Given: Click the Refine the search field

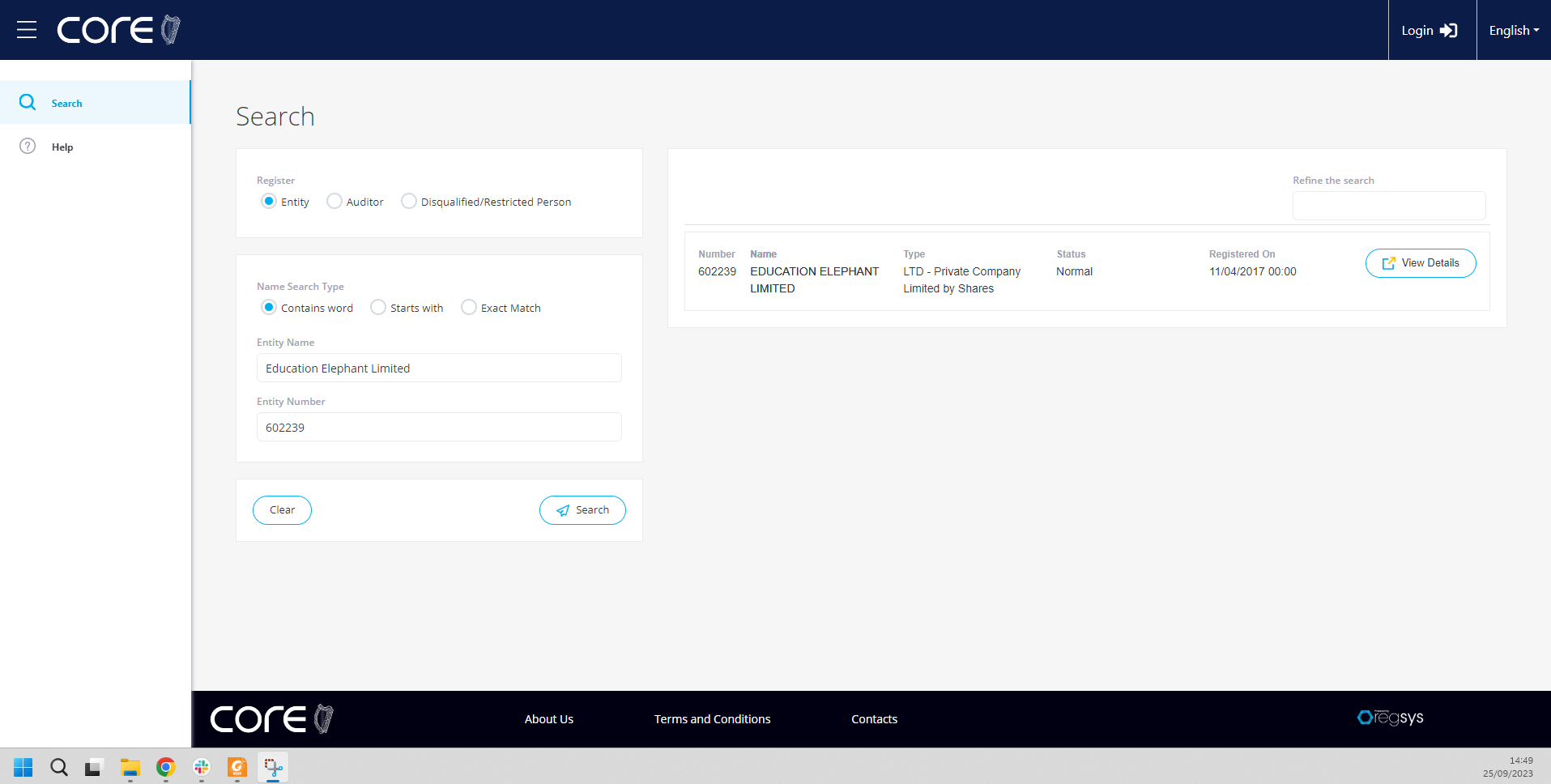Looking at the screenshot, I should [1389, 206].
